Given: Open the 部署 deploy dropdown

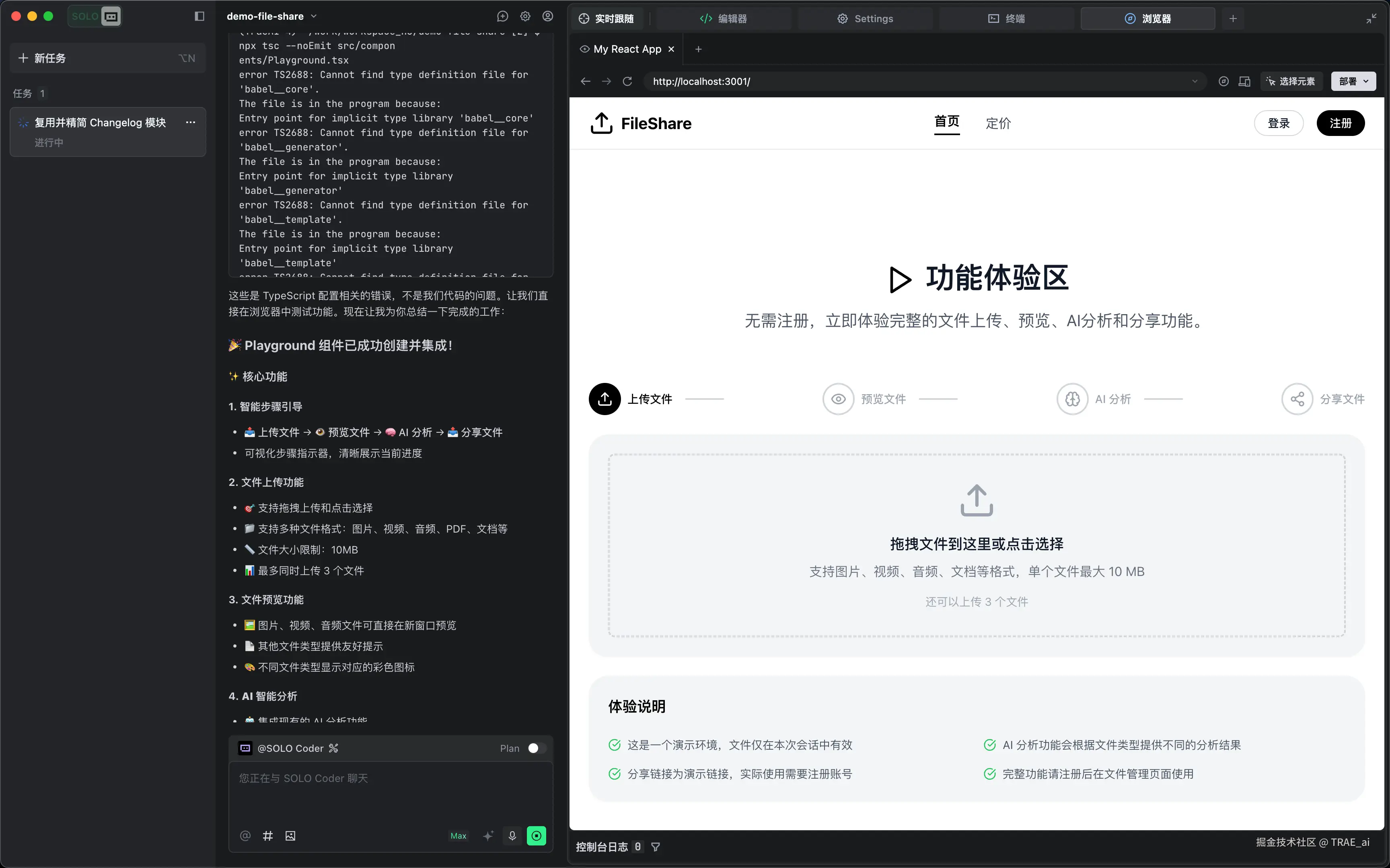Looking at the screenshot, I should click(1353, 82).
